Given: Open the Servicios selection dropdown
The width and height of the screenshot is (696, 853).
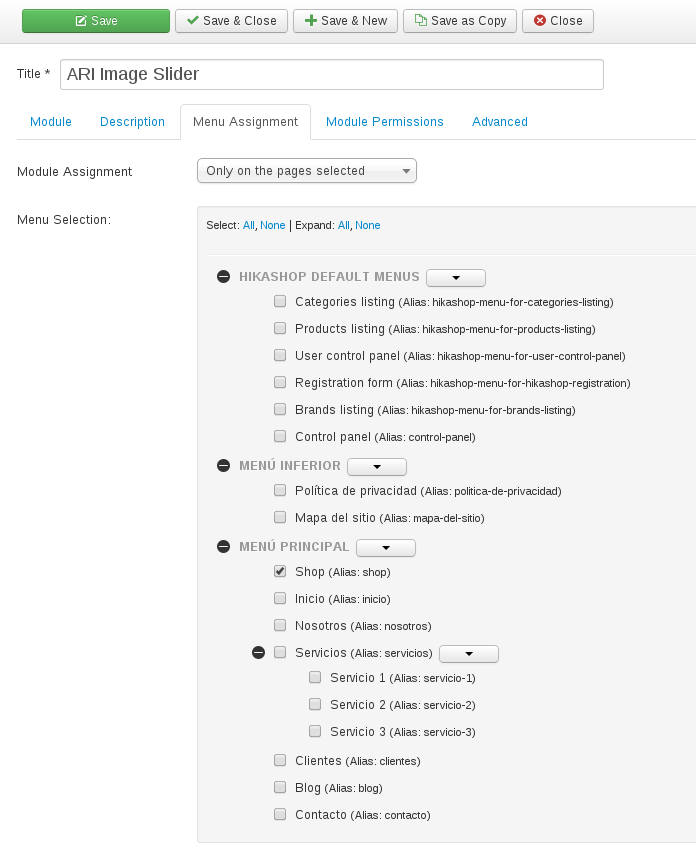Looking at the screenshot, I should [x=468, y=654].
